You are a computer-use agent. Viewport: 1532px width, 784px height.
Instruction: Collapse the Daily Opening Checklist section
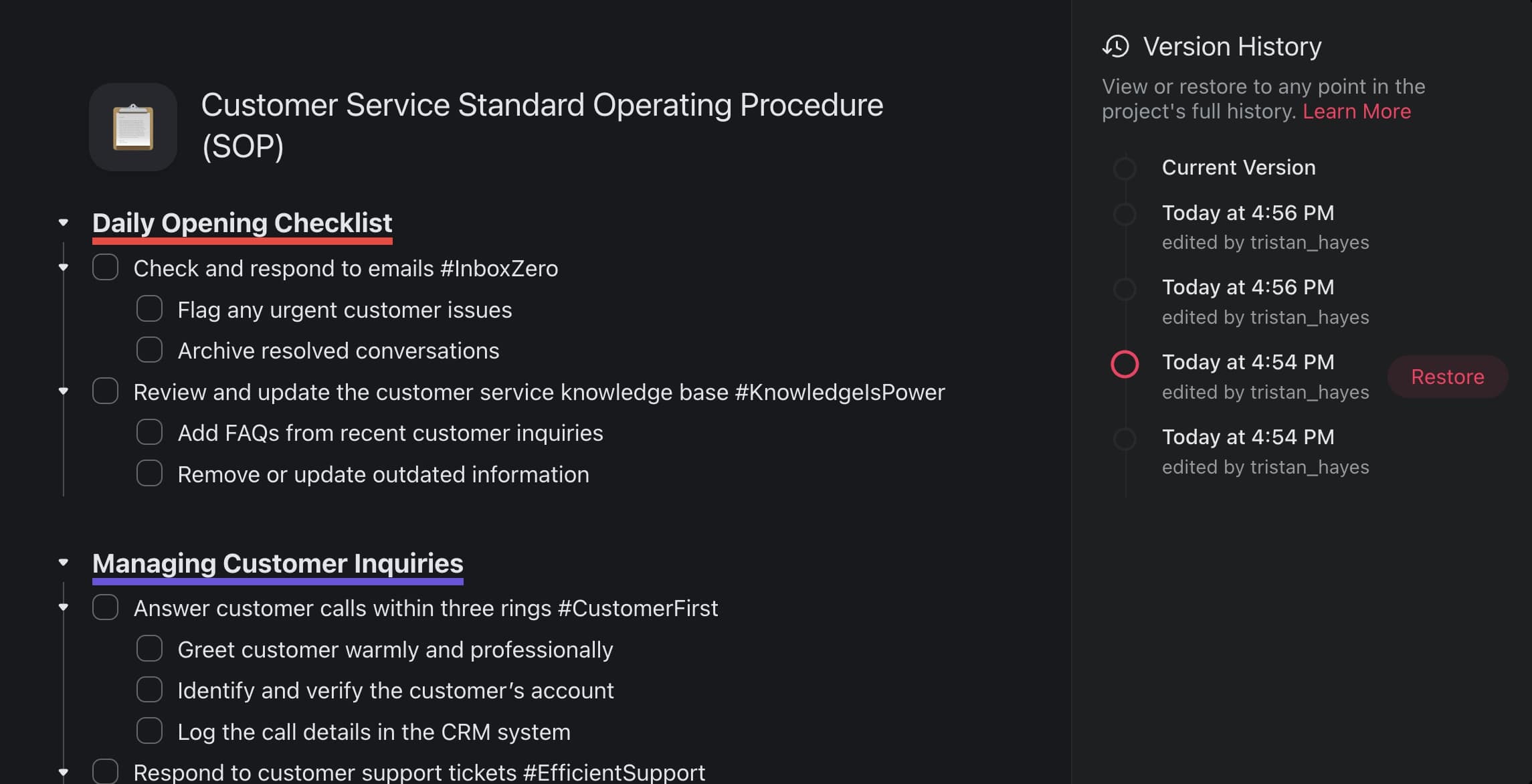pyautogui.click(x=64, y=223)
